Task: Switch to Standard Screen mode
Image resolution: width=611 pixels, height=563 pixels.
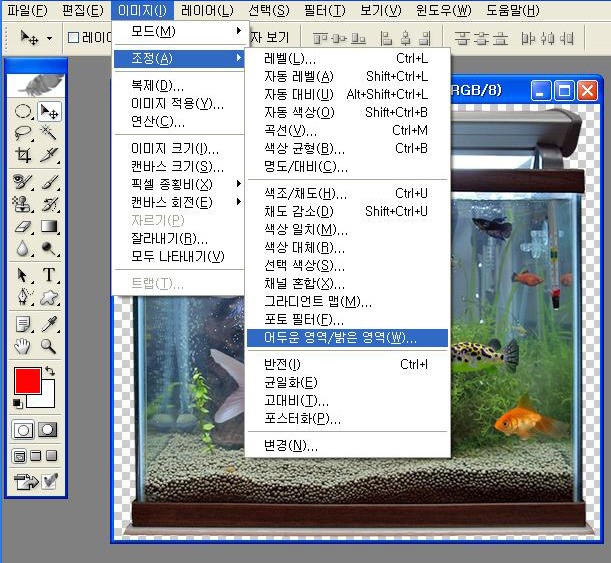Action: click(x=19, y=456)
